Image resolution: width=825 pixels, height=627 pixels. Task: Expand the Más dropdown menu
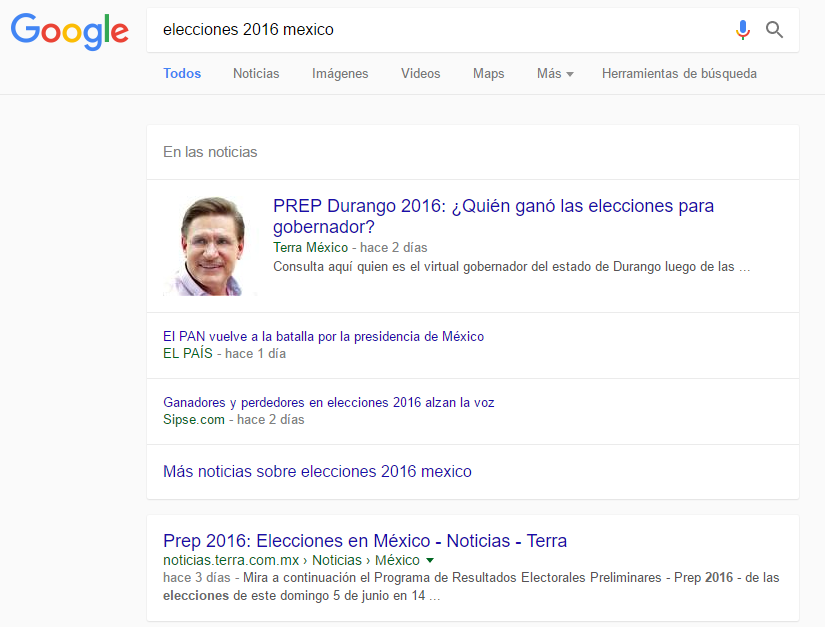click(x=555, y=74)
